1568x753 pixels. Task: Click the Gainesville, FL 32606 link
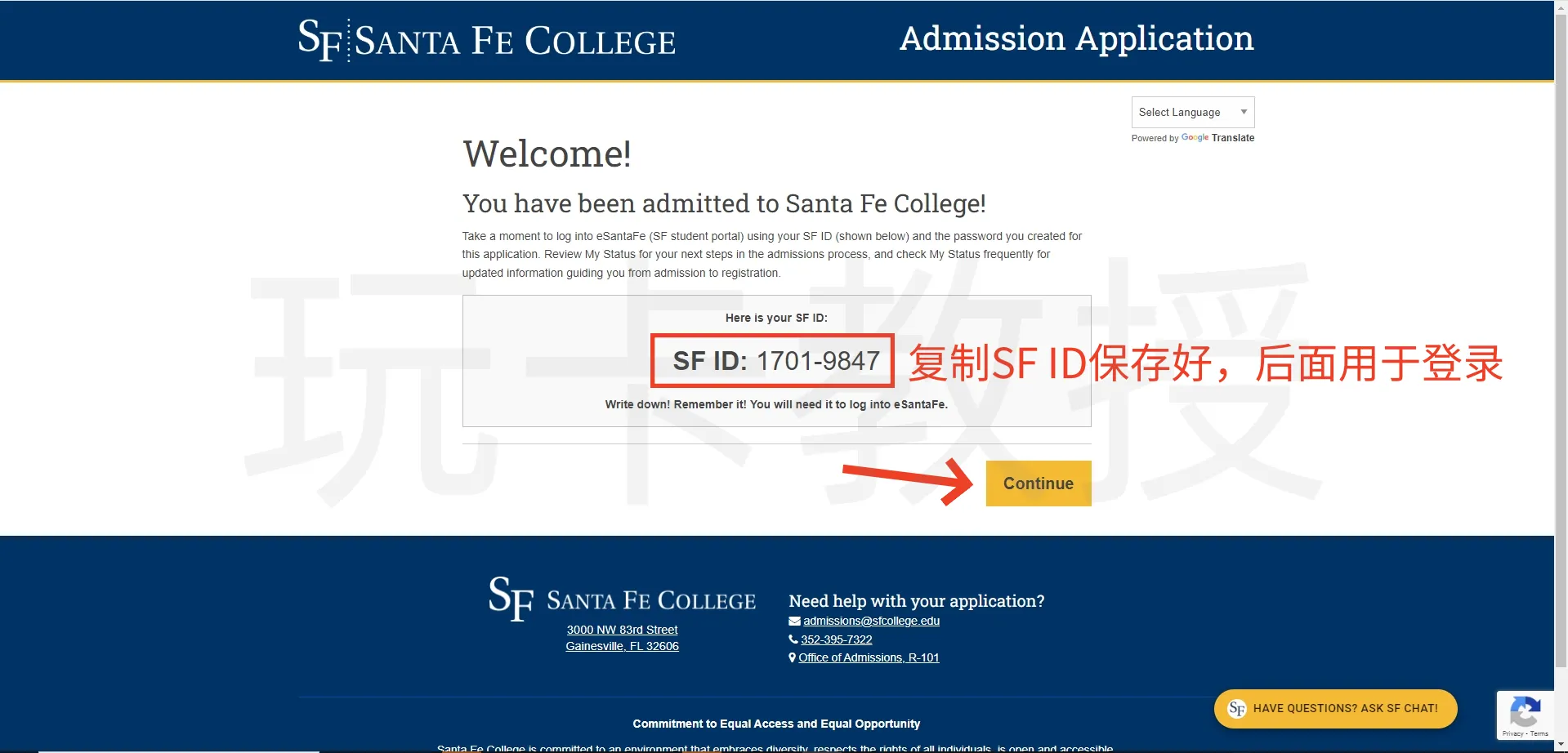click(x=622, y=646)
